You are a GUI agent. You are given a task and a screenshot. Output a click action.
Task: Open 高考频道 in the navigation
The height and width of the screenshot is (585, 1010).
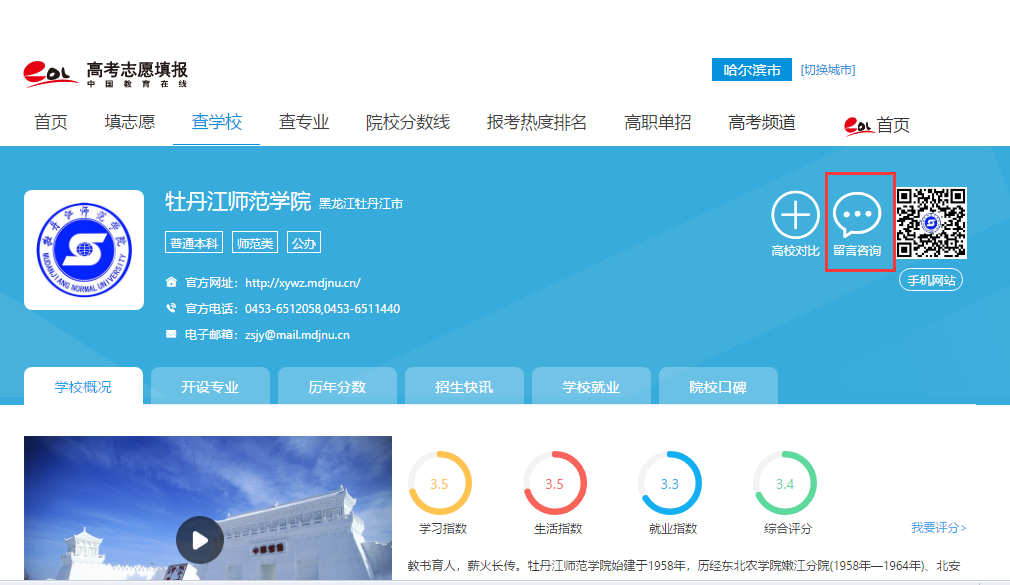(x=761, y=122)
